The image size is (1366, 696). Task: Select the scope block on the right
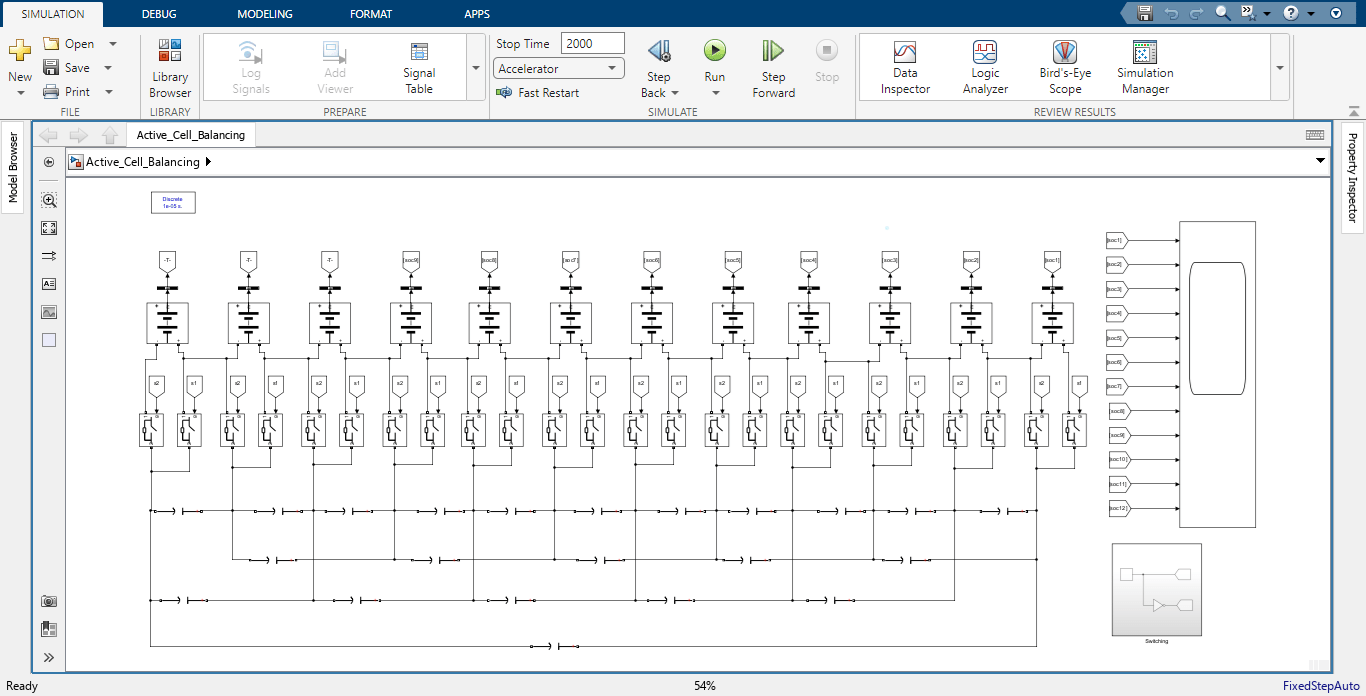coord(1217,374)
